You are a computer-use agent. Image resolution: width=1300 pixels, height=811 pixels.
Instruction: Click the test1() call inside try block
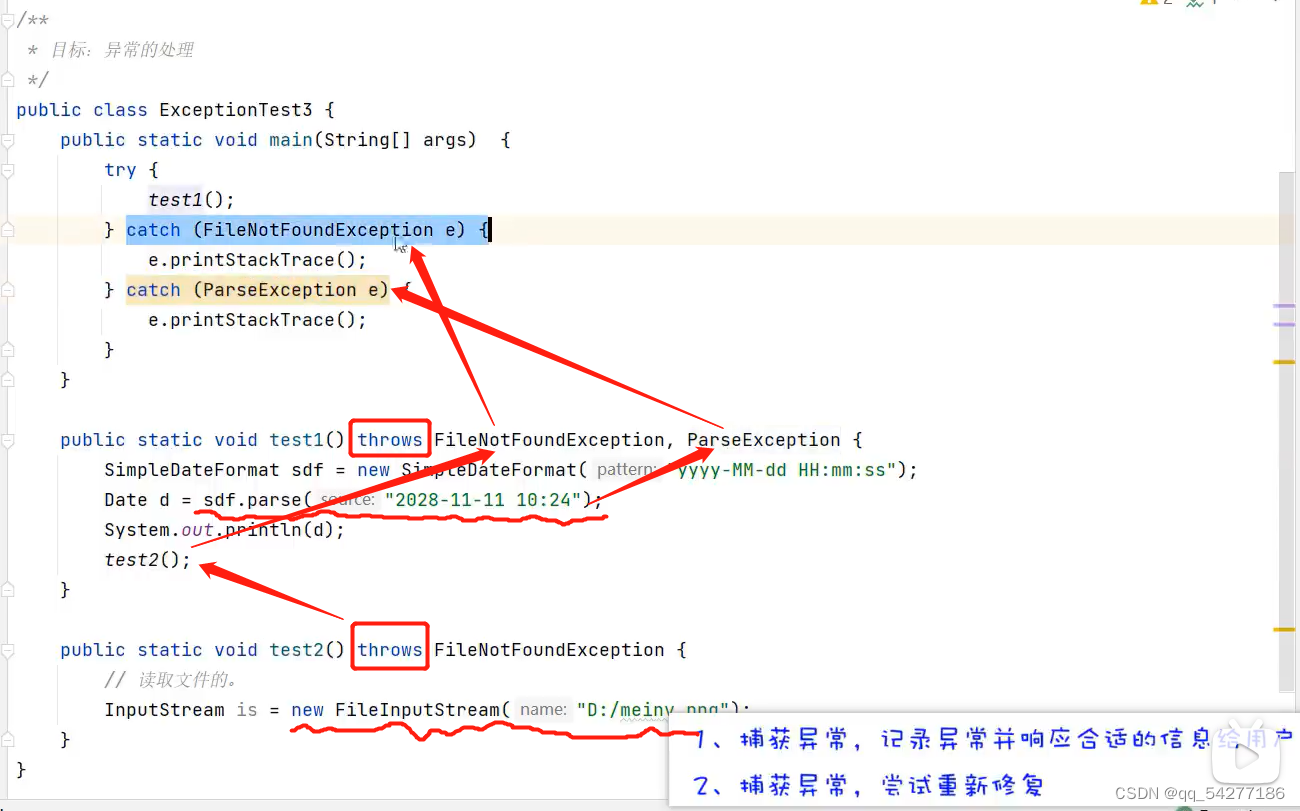point(191,200)
